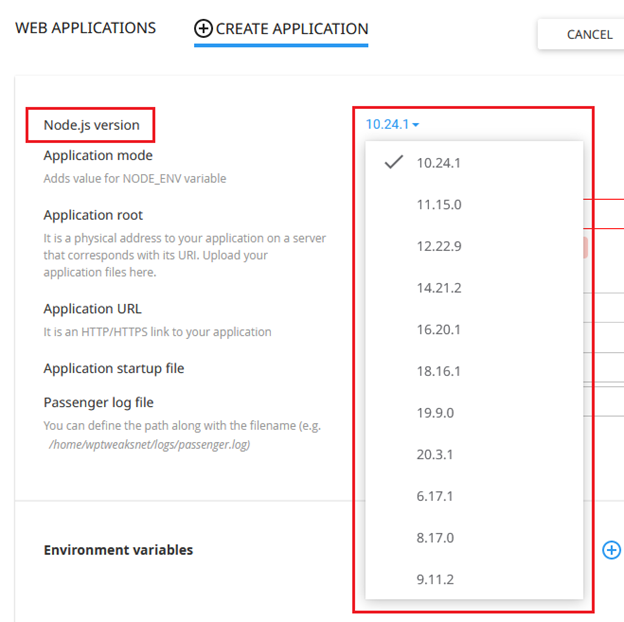Click the Node.js version label
624x622 pixels.
click(92, 125)
